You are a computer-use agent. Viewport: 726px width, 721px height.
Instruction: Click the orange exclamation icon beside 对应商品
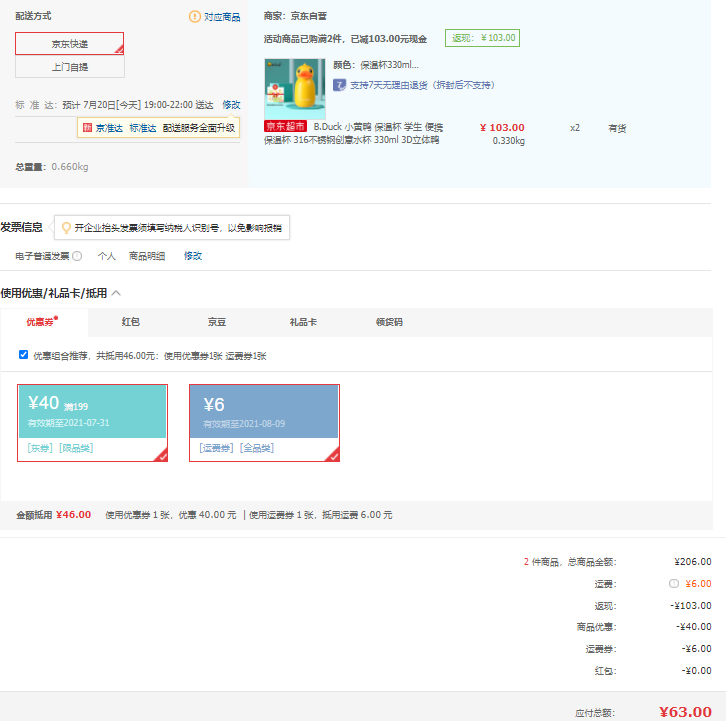(194, 17)
